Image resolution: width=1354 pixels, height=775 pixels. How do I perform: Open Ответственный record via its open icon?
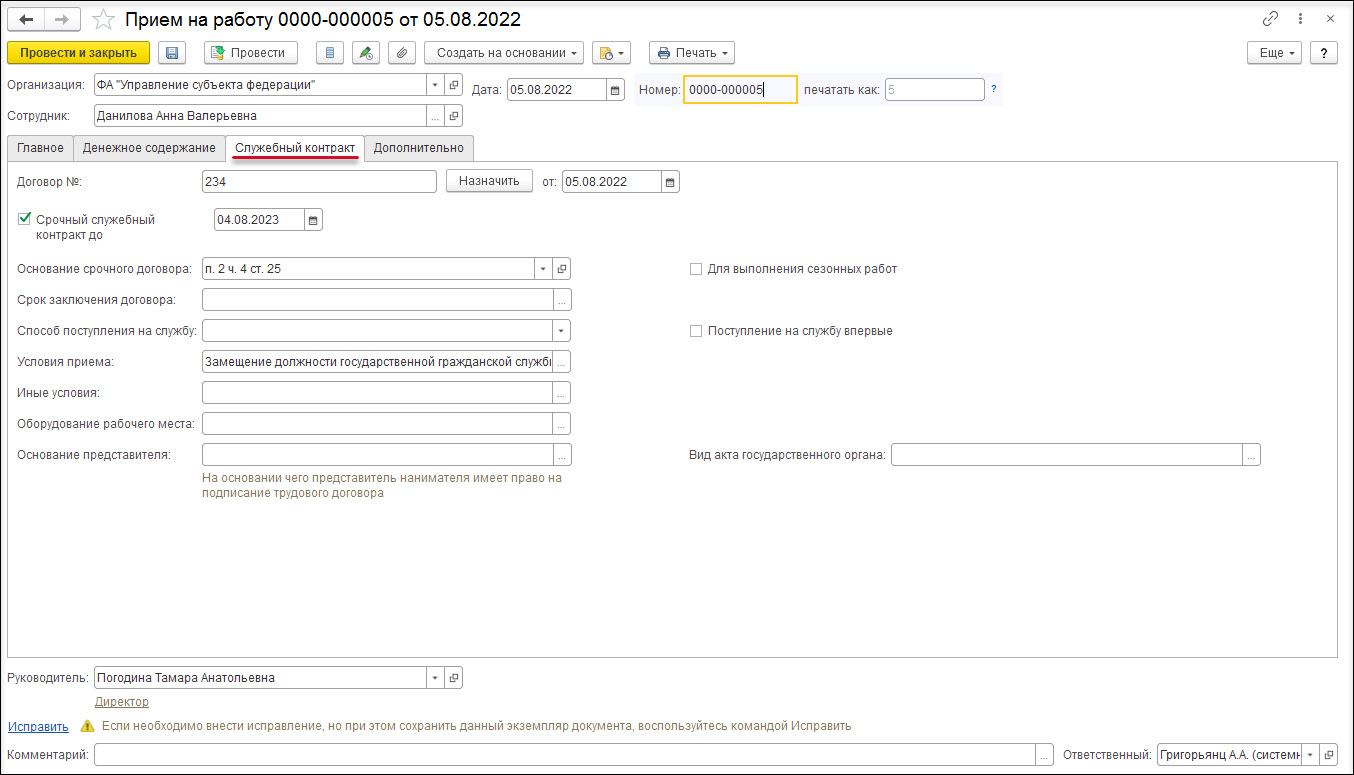pos(1329,755)
